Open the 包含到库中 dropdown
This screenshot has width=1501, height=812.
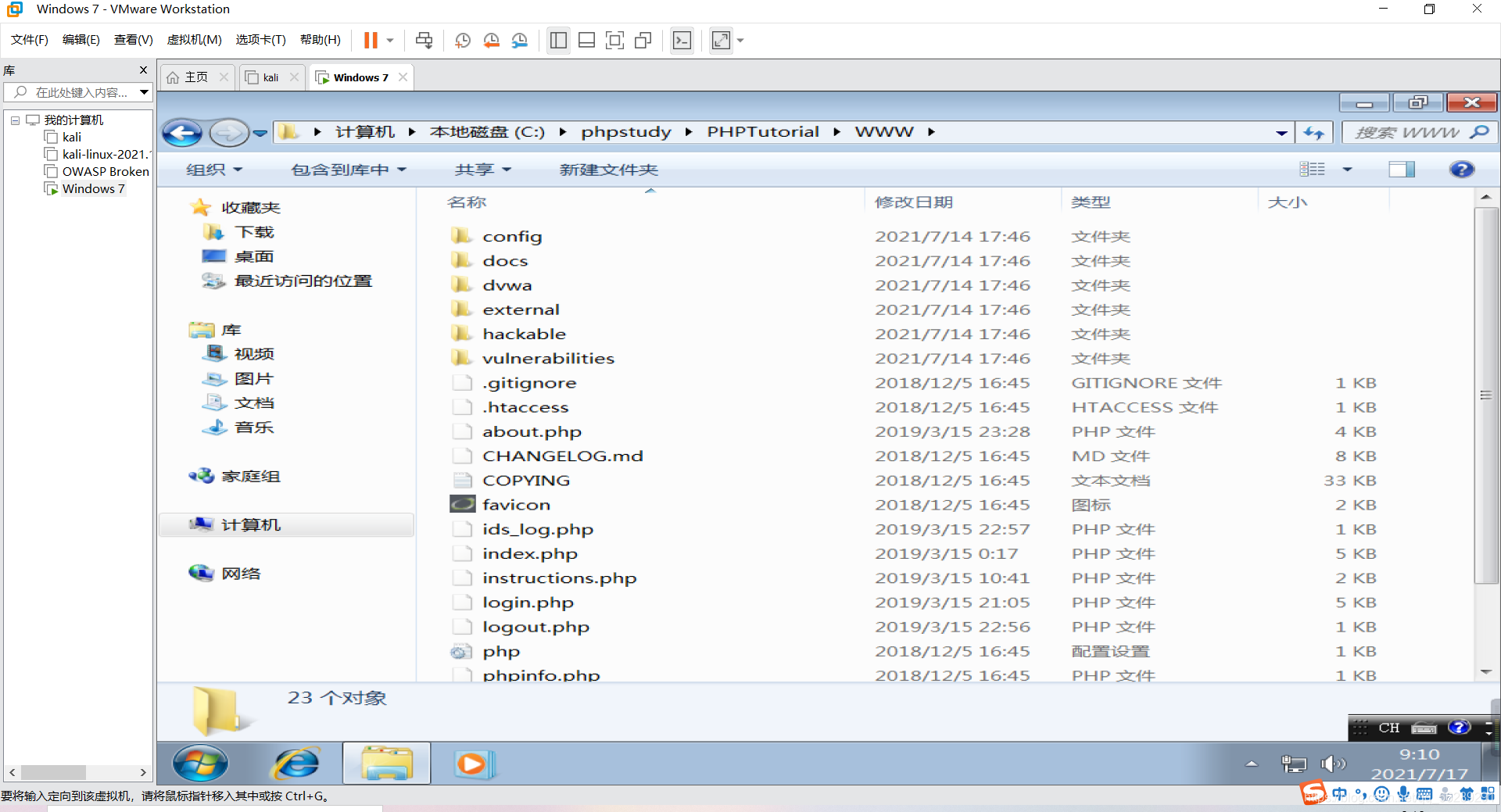[349, 170]
